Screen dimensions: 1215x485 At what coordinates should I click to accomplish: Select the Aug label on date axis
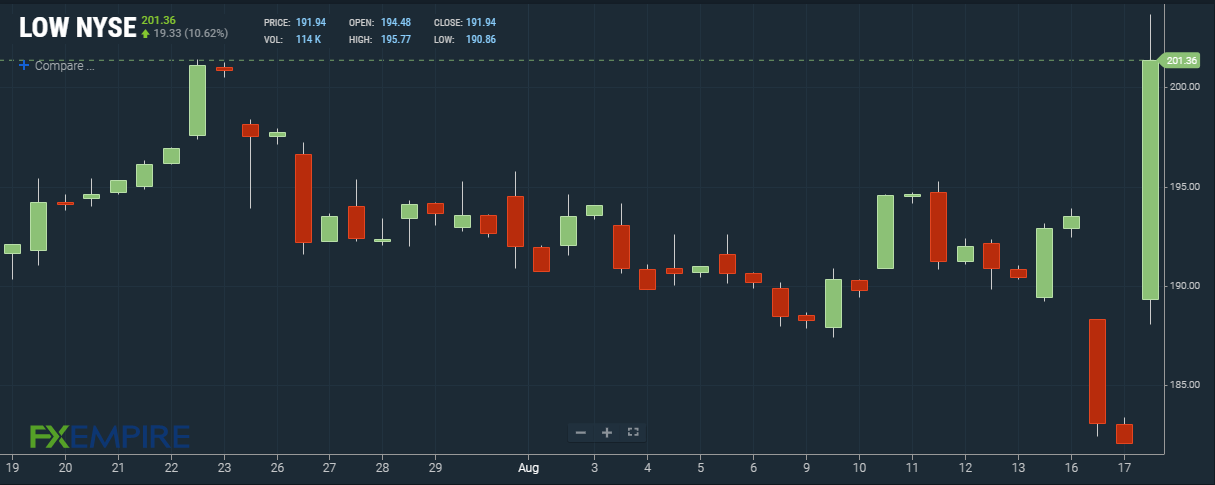pyautogui.click(x=529, y=467)
